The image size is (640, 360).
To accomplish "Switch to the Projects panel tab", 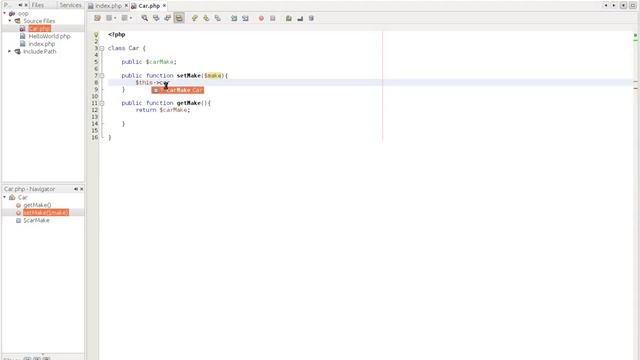I will pyautogui.click(x=6, y=5).
